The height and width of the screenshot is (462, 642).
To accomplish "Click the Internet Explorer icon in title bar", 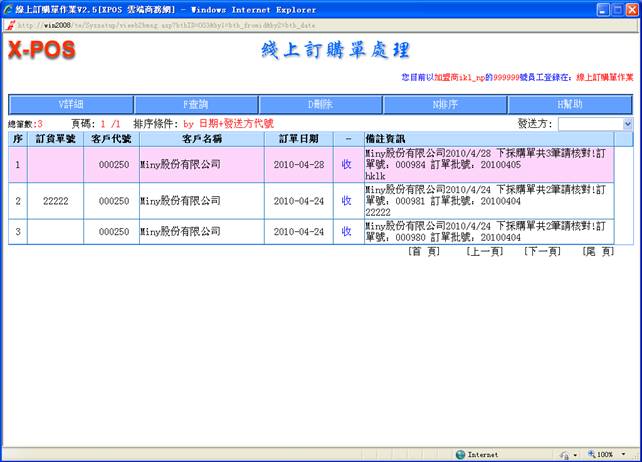I will 9,8.
